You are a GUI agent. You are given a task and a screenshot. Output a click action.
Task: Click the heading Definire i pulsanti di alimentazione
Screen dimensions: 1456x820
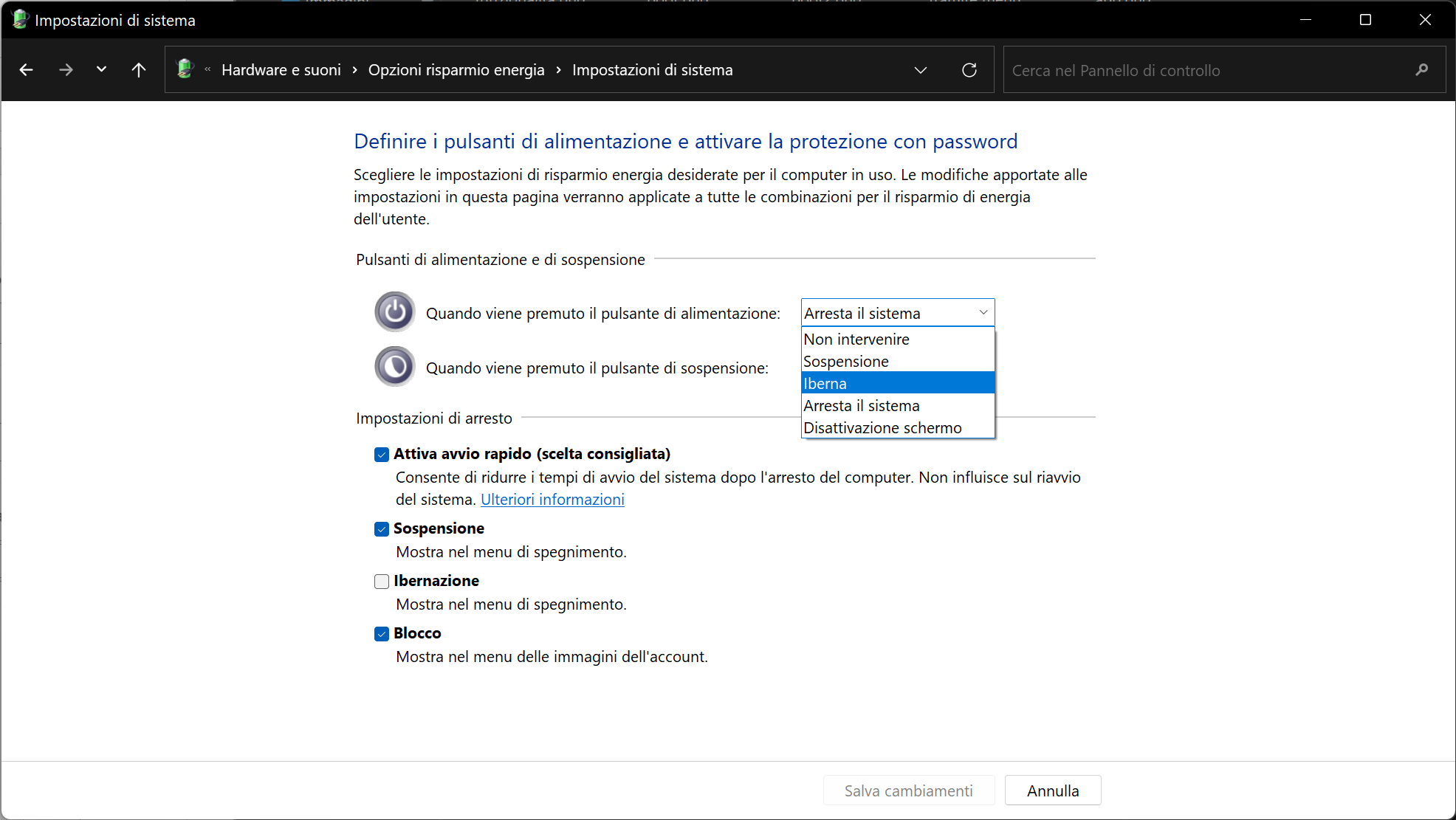coord(686,141)
